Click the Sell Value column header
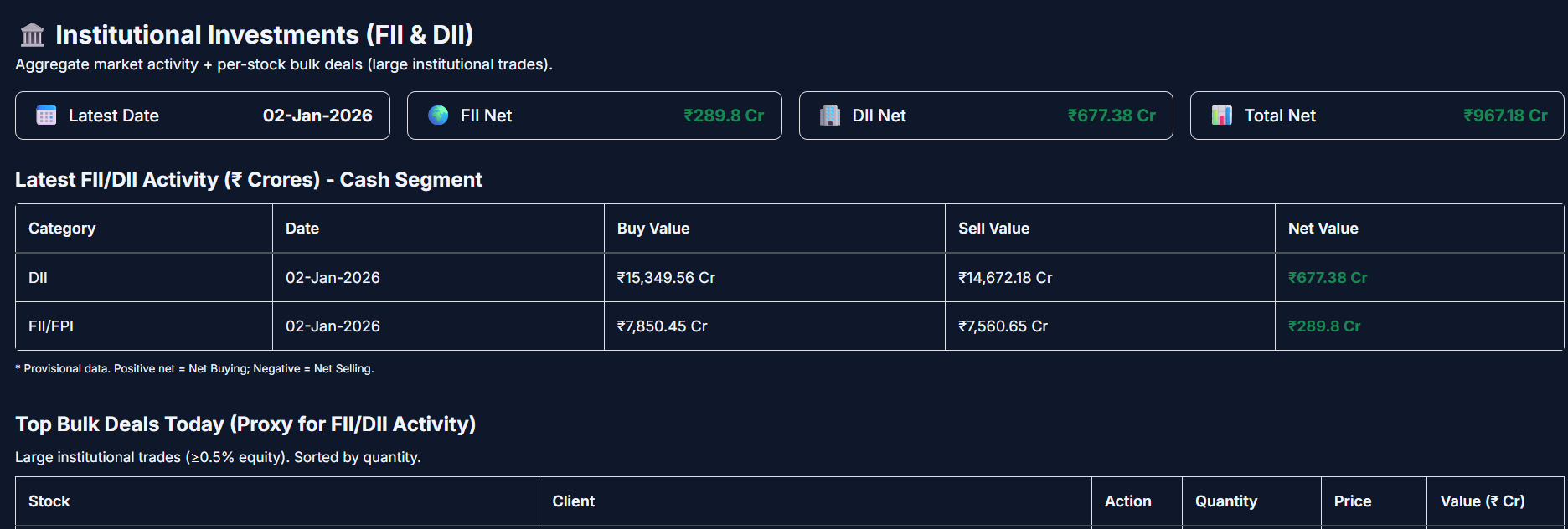The height and width of the screenshot is (529, 1568). [x=993, y=229]
